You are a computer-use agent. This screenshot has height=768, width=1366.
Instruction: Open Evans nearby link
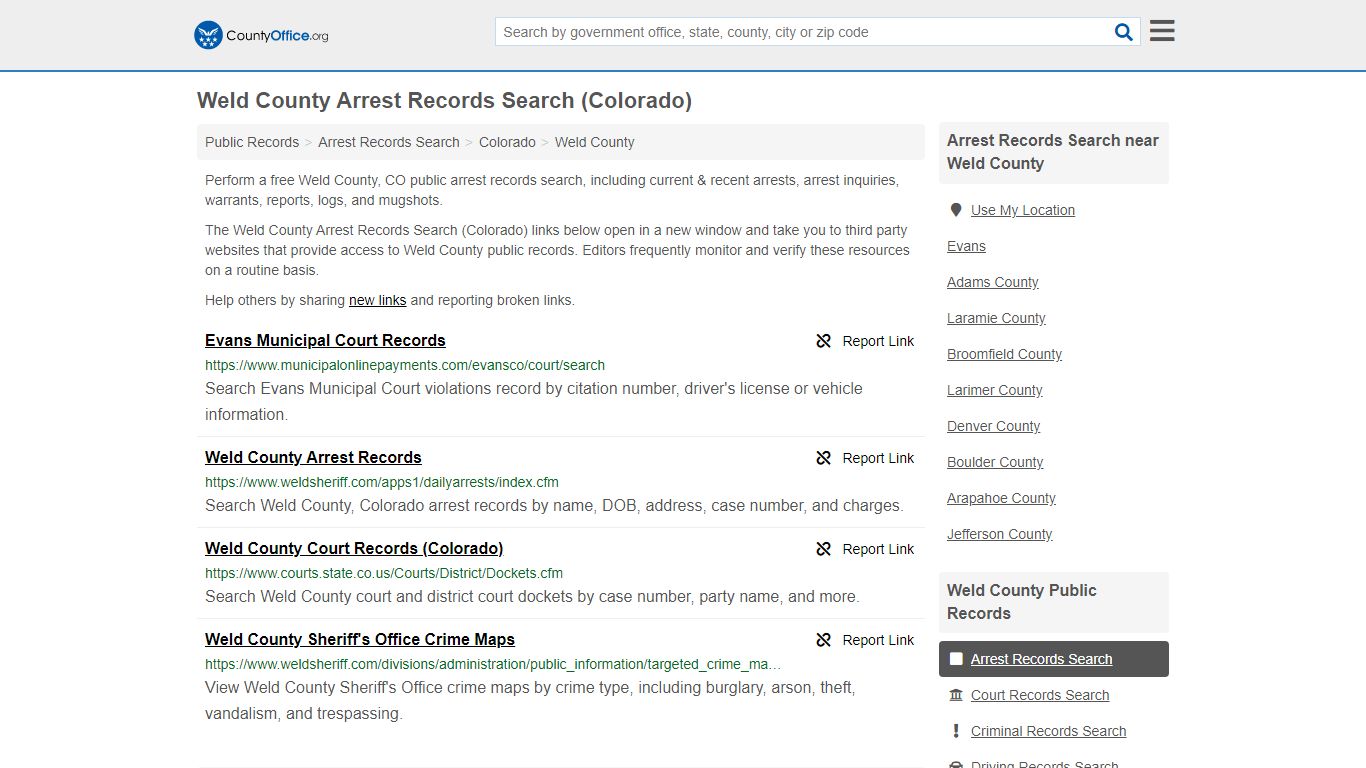(x=966, y=246)
